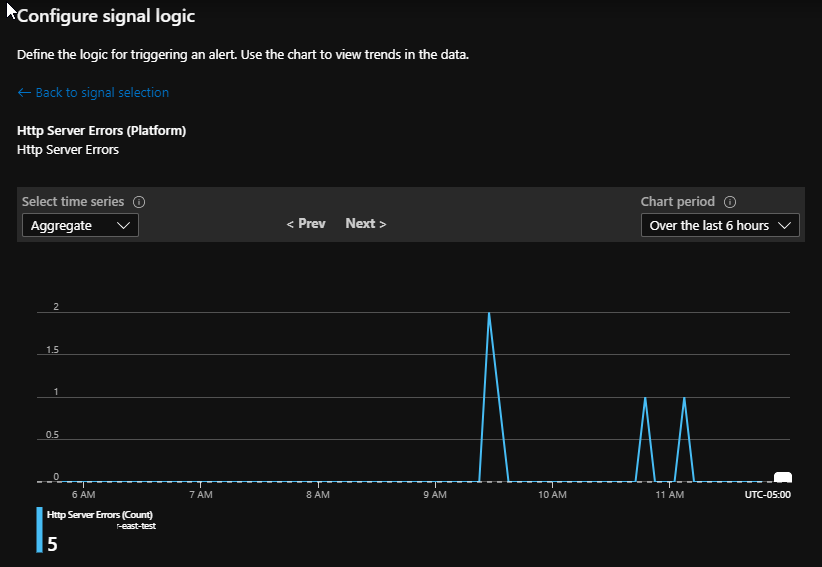Click the legend total value 5
This screenshot has height=567, width=822.
pos(52,545)
